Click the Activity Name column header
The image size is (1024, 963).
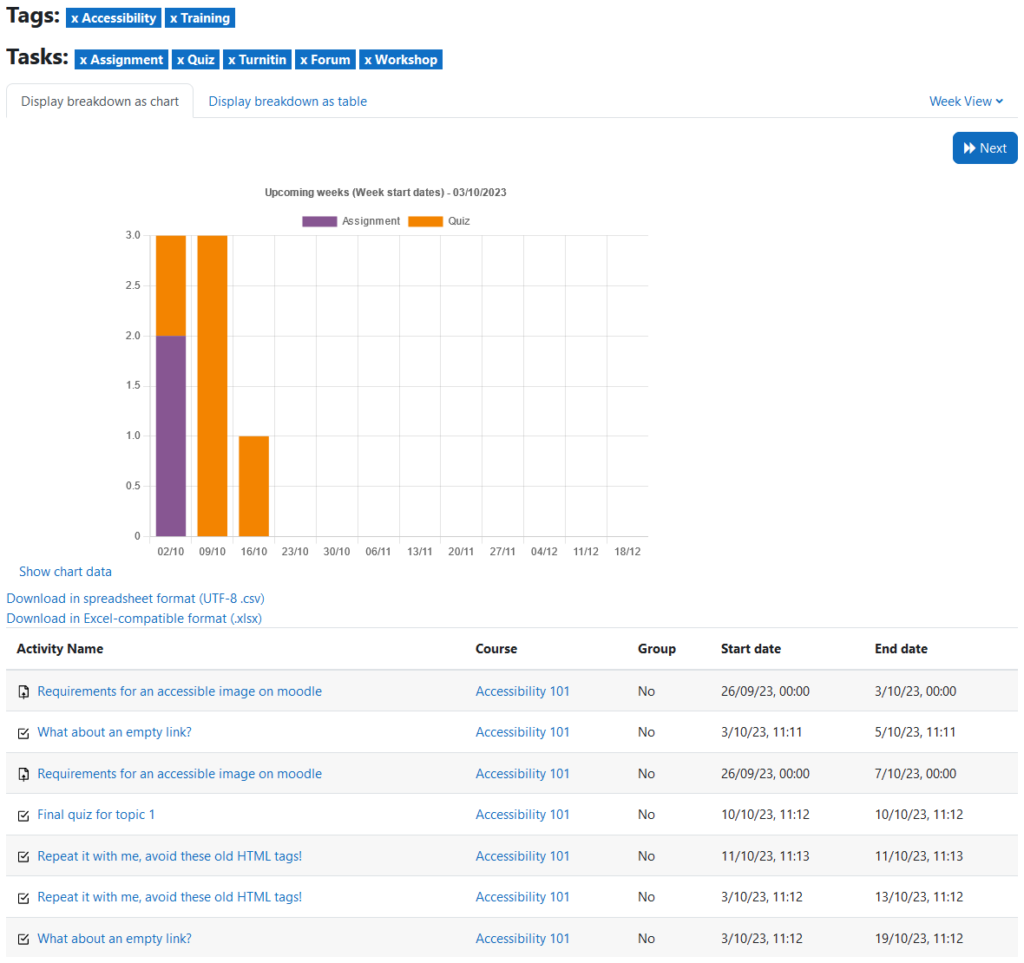click(60, 648)
